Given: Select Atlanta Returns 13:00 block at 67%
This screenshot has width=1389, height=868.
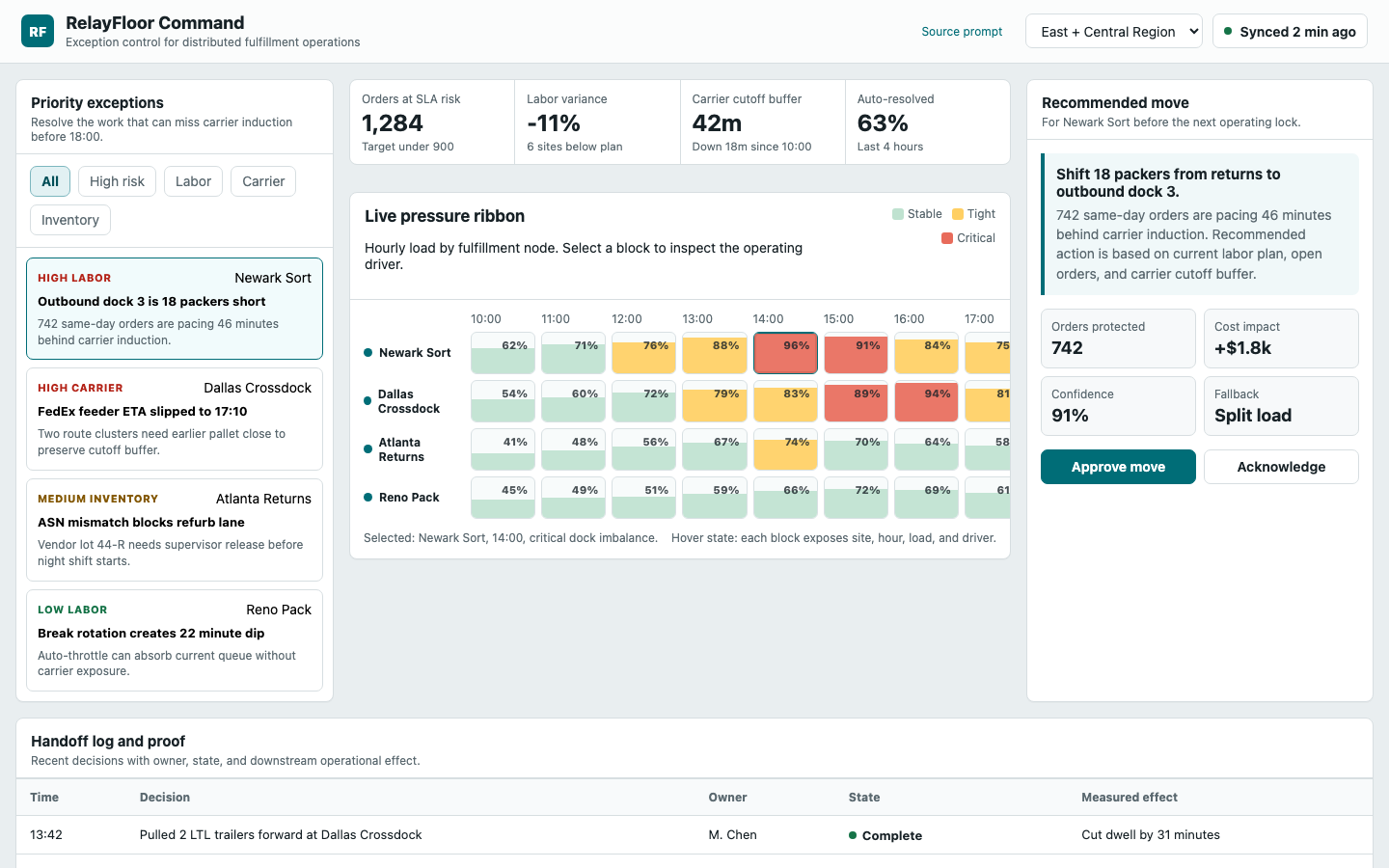Looking at the screenshot, I should pyautogui.click(x=714, y=449).
